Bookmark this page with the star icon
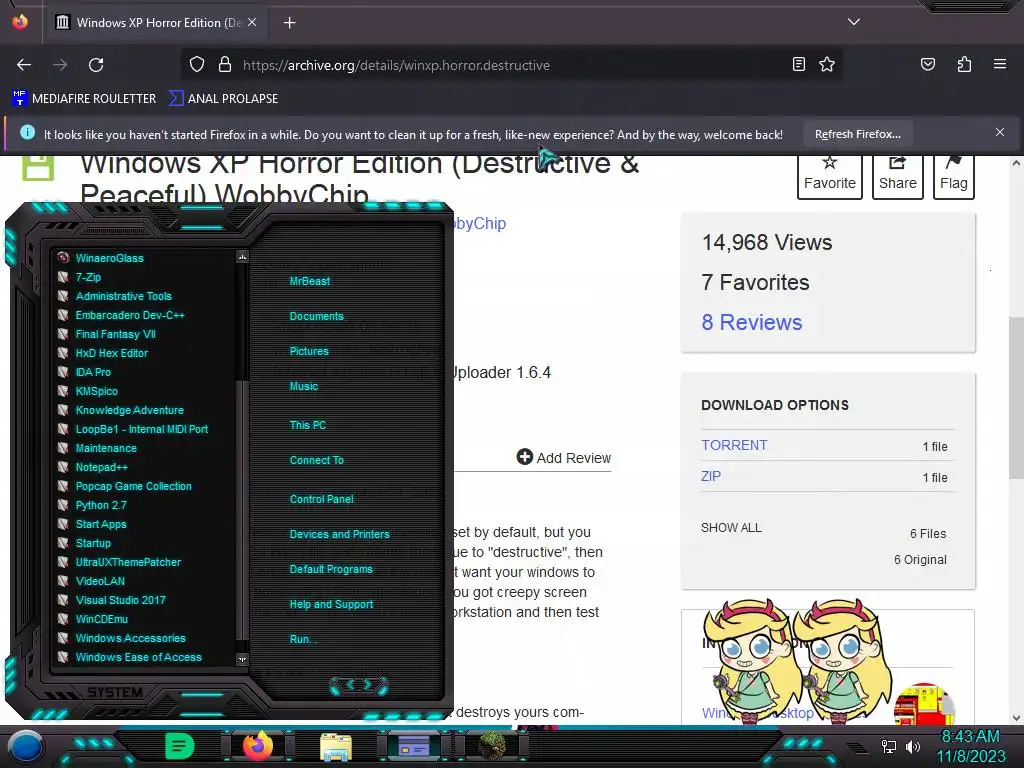The height and width of the screenshot is (768, 1024). click(827, 64)
